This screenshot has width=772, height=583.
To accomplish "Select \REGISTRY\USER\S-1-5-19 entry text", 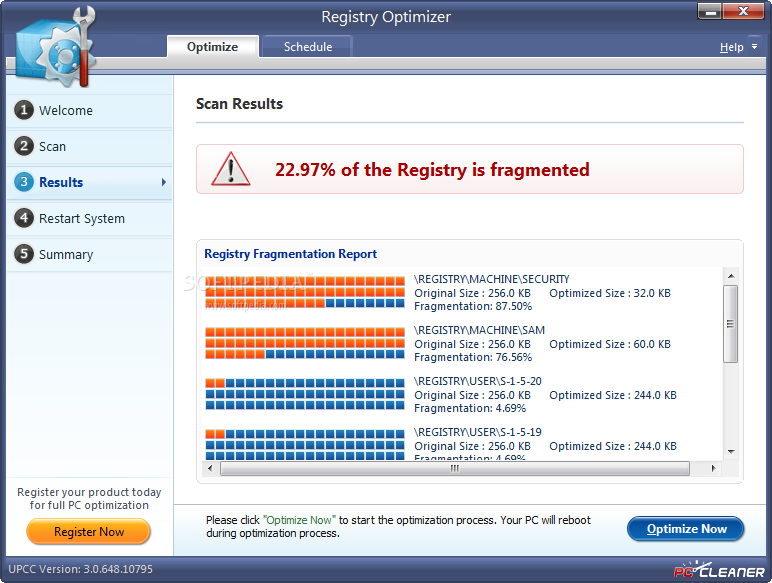I will 478,432.
